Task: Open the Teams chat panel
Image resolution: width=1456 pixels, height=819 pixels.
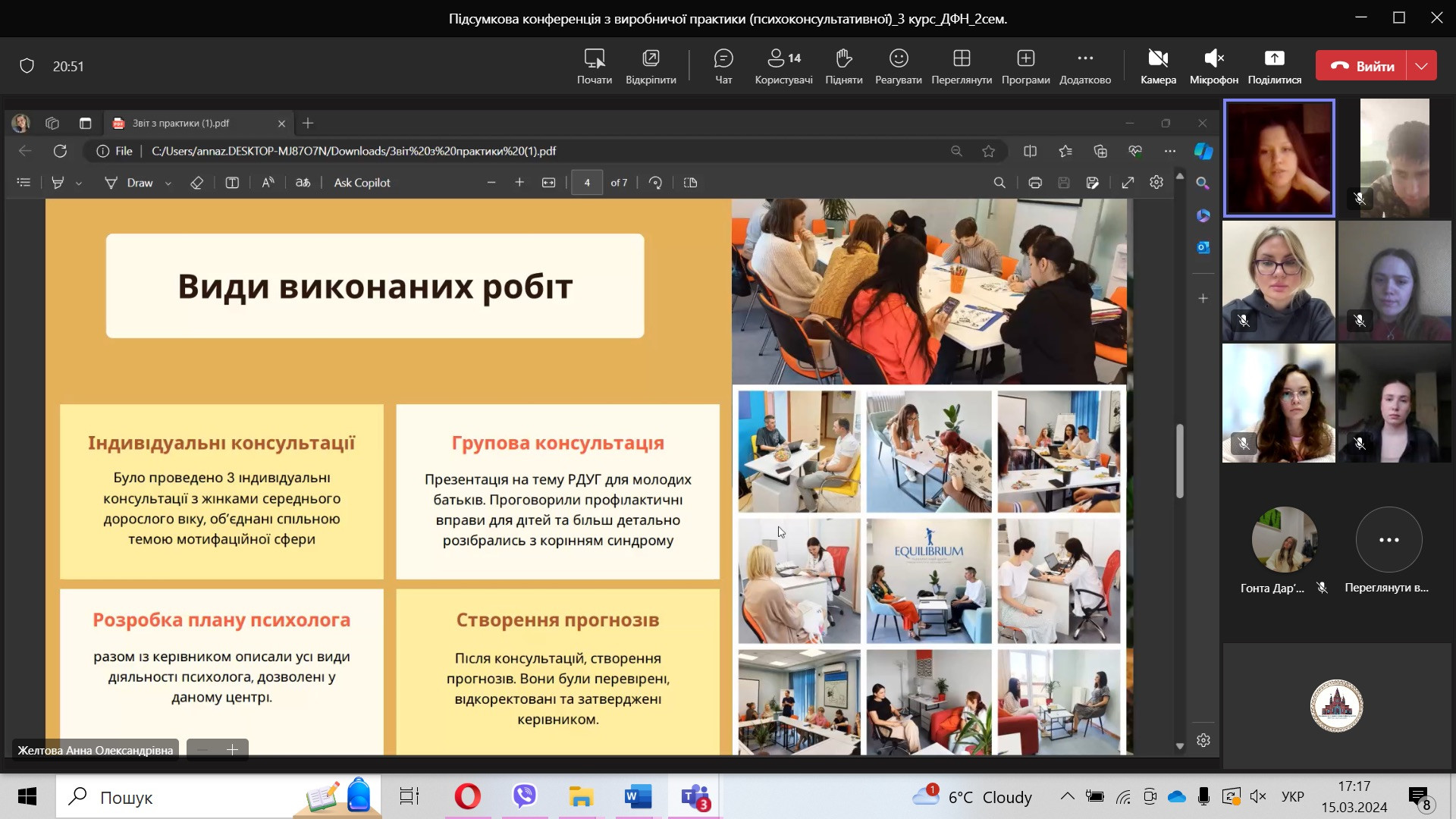Action: [x=723, y=66]
